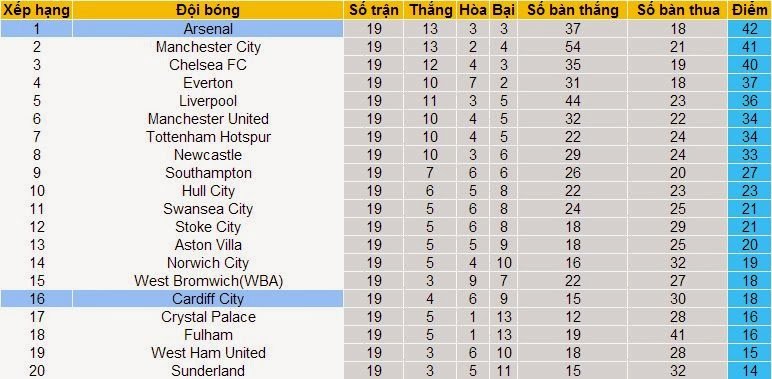Select the Arsenal team name
The height and width of the screenshot is (379, 772).
pyautogui.click(x=208, y=29)
